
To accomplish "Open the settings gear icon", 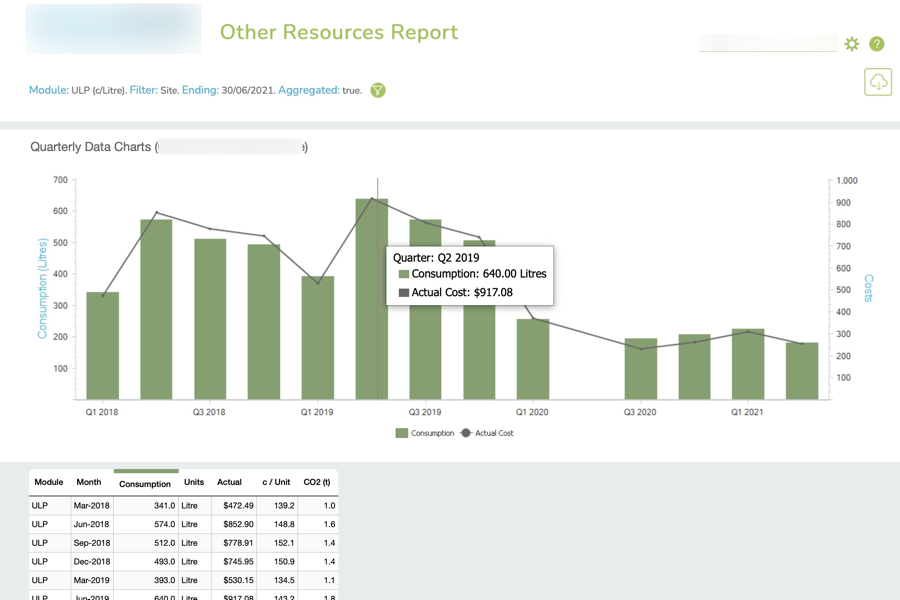I will 852,44.
